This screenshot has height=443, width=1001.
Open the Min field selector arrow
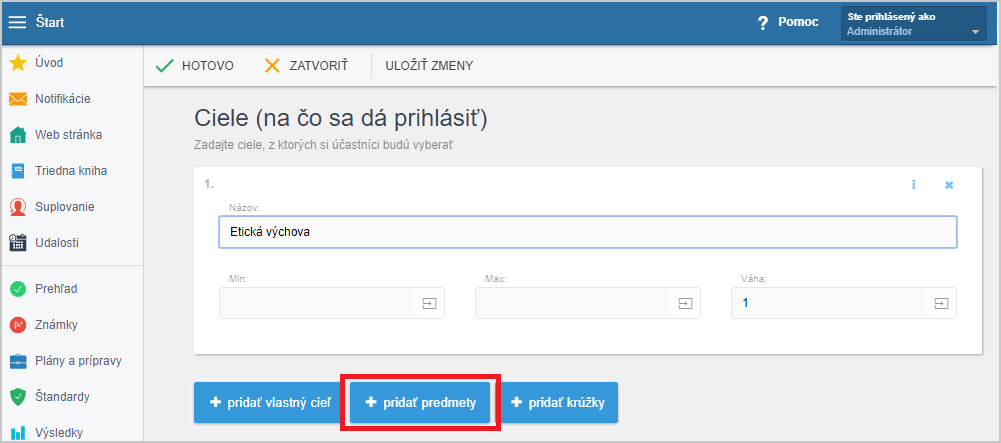pos(430,303)
